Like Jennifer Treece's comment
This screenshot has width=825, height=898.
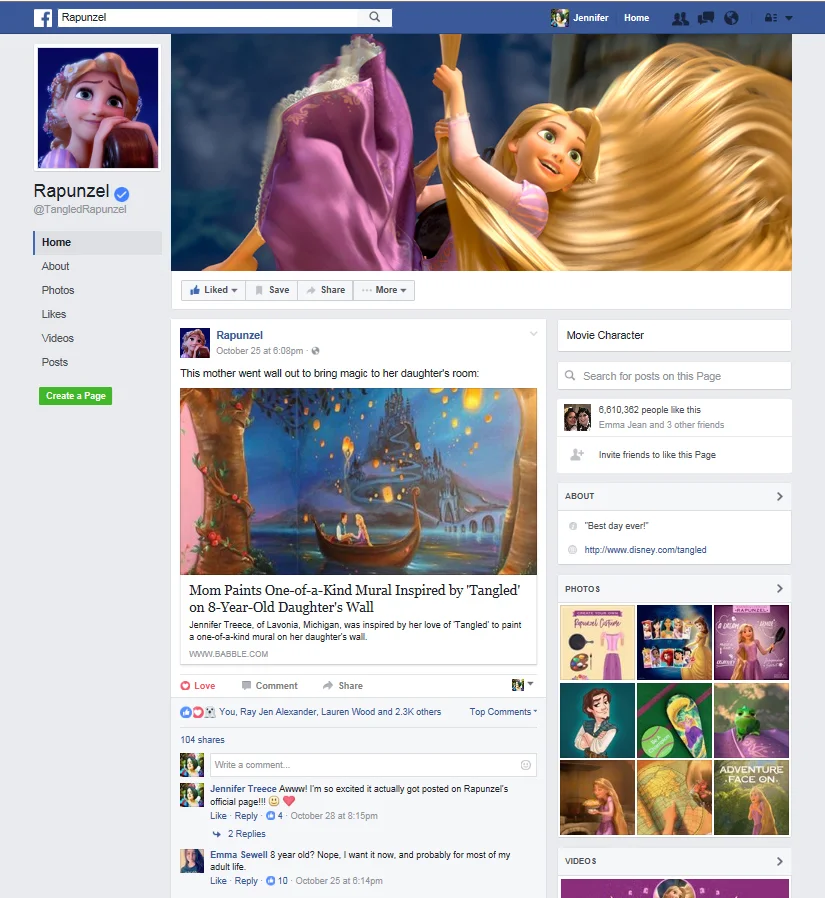(218, 816)
